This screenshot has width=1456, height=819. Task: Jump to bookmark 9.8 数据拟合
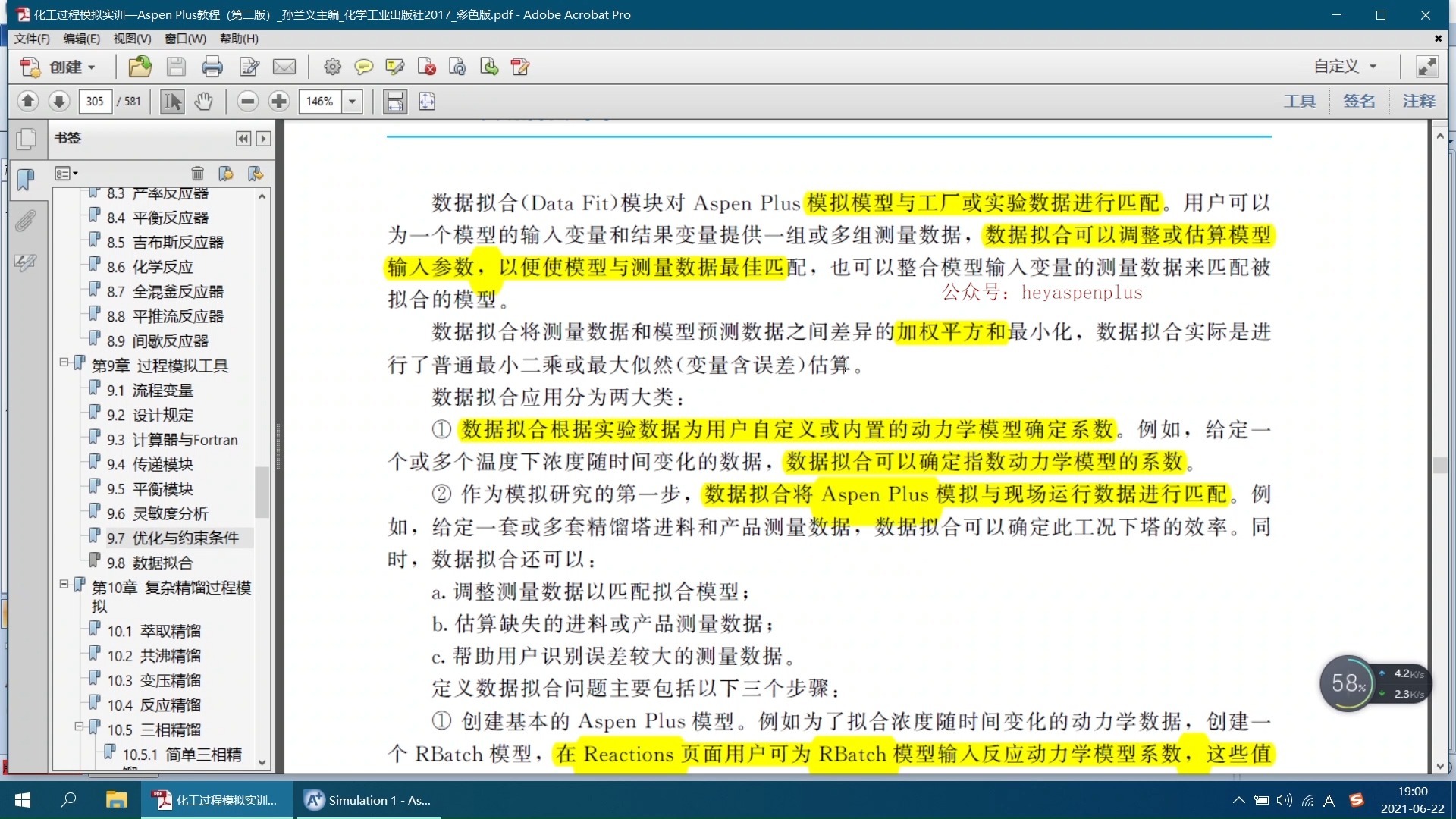[150, 563]
